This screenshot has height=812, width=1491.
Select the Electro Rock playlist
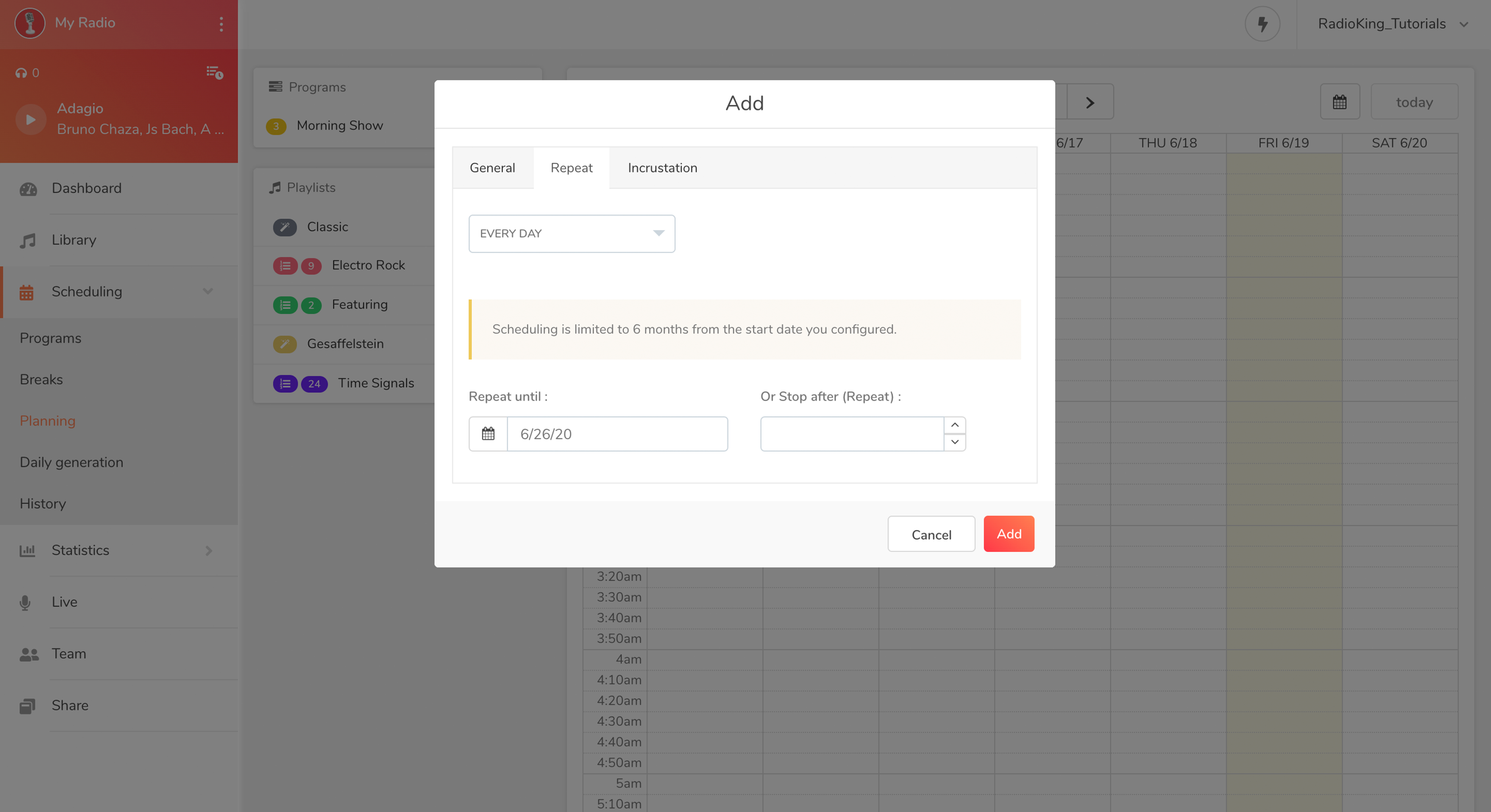tap(368, 265)
